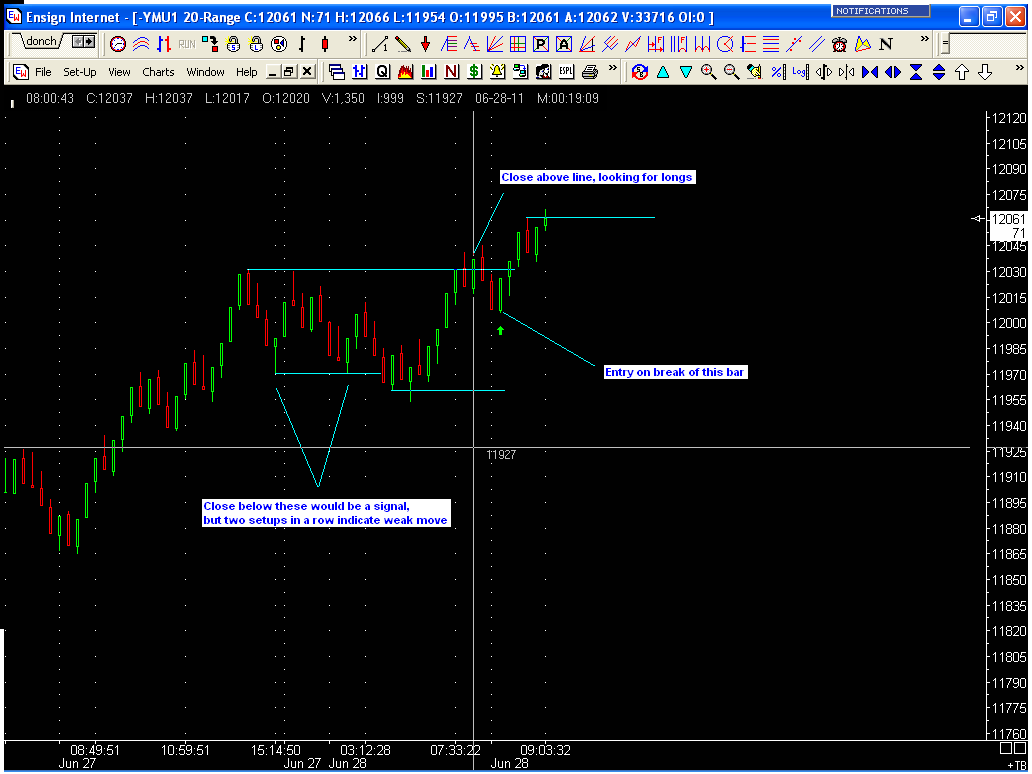Select the donch template tab
Image resolution: width=1032 pixels, height=774 pixels.
click(42, 41)
